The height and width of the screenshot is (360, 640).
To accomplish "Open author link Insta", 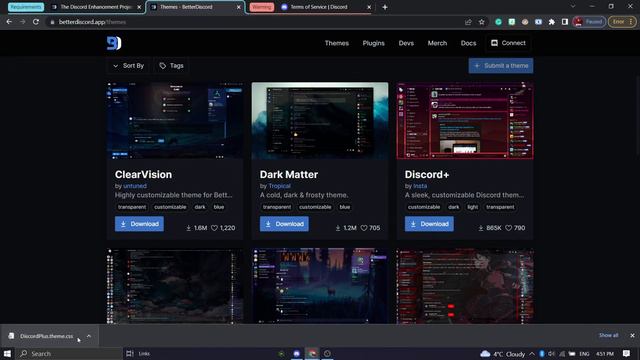I will coord(420,186).
